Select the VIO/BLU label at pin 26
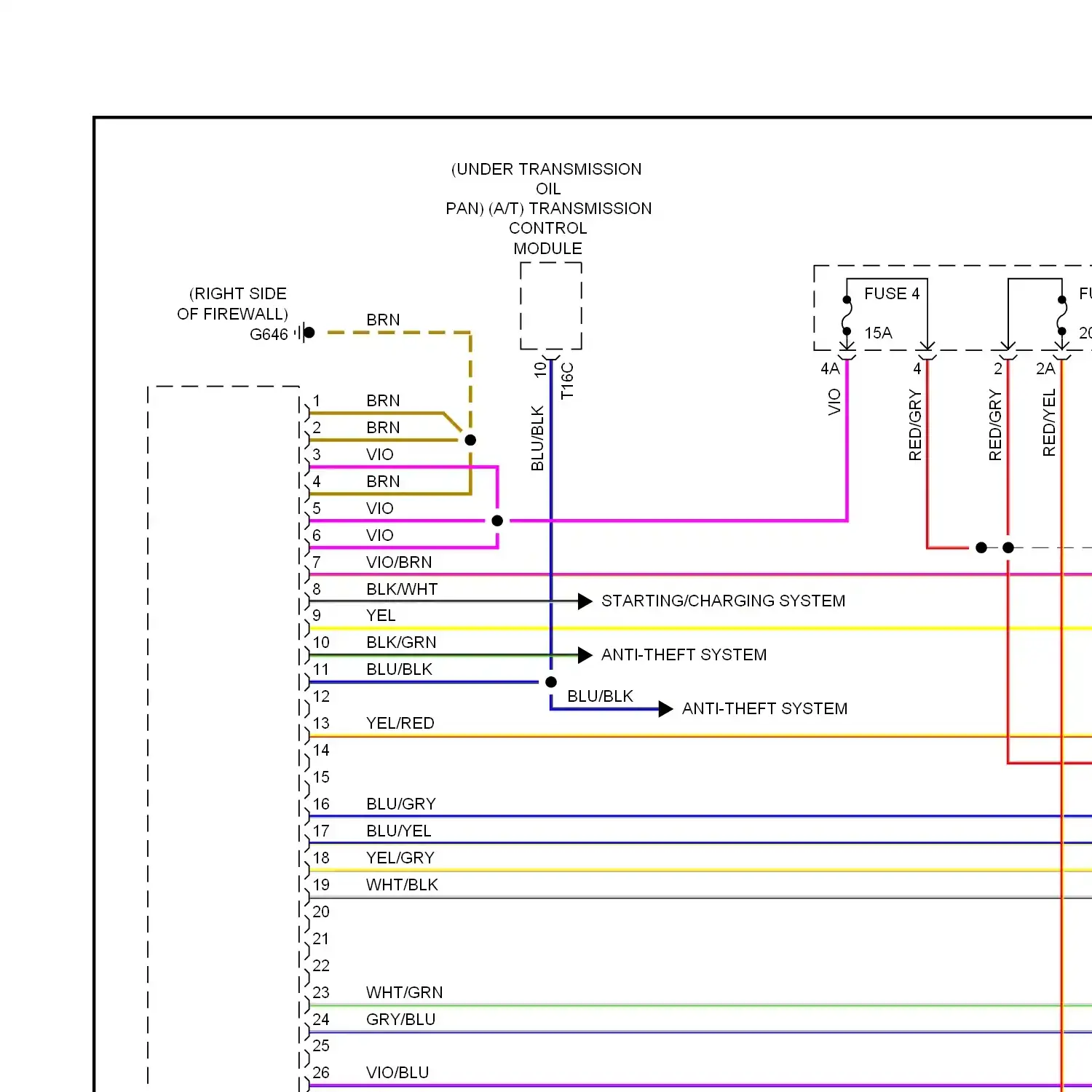 click(x=397, y=1072)
